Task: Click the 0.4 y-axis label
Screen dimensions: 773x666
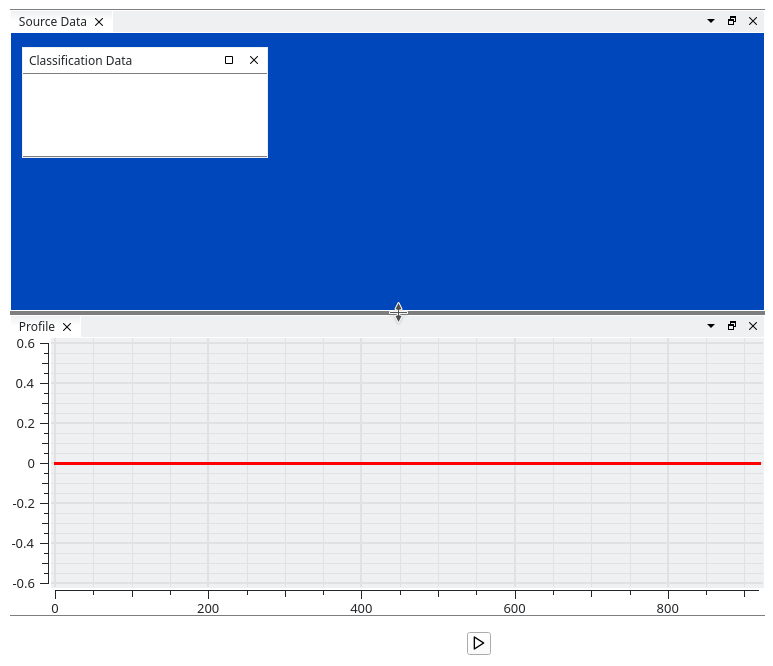Action: pos(26,384)
